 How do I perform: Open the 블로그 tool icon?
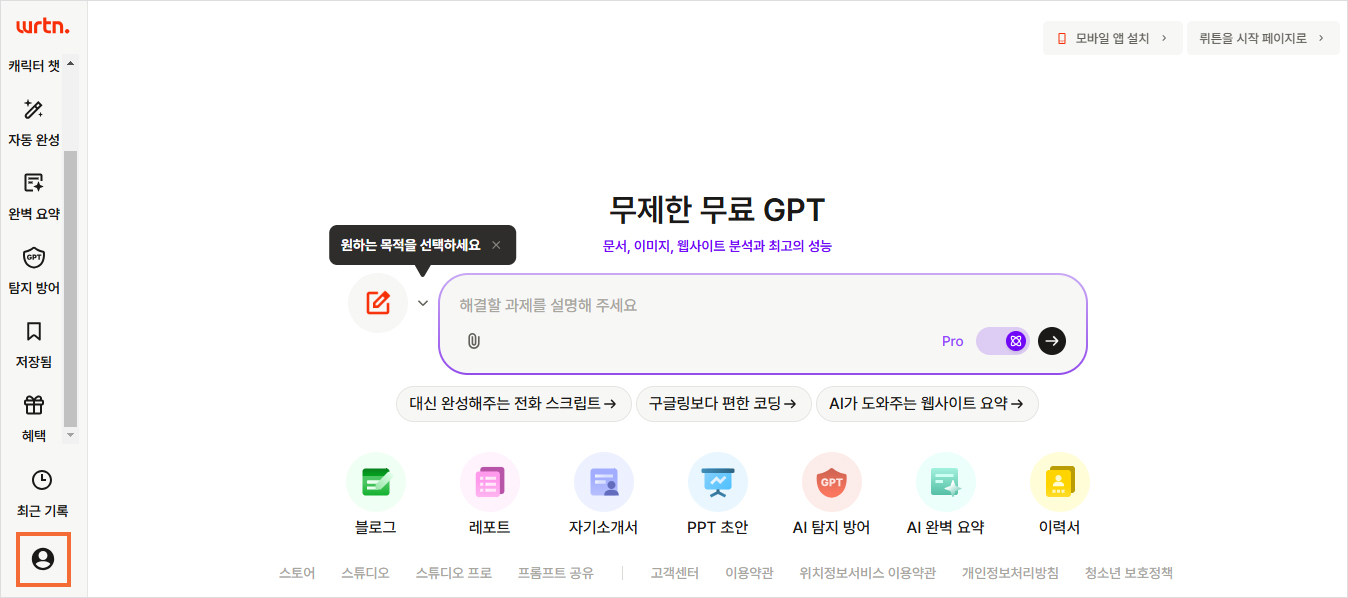[x=376, y=482]
